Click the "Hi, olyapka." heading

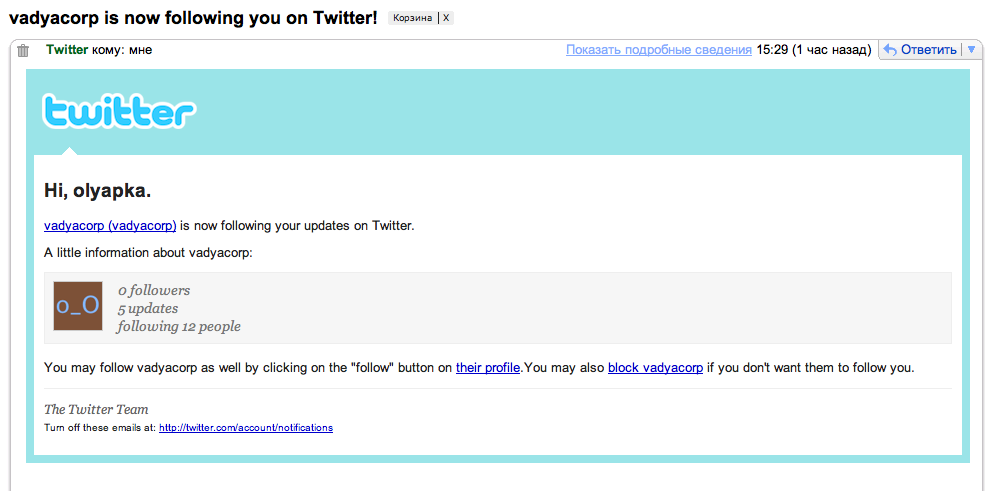97,191
